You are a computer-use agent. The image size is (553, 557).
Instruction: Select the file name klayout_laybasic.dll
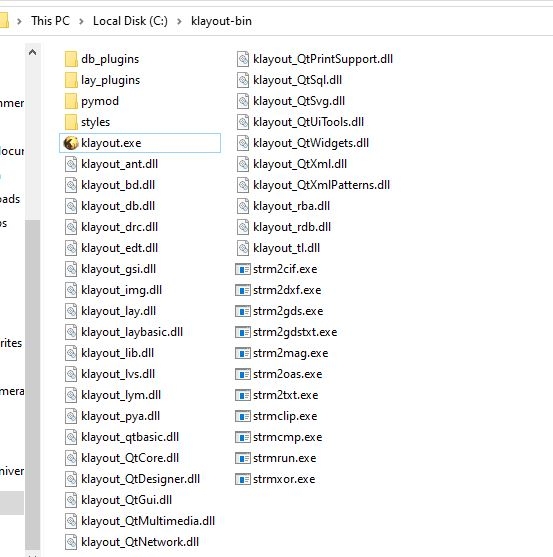click(132, 332)
